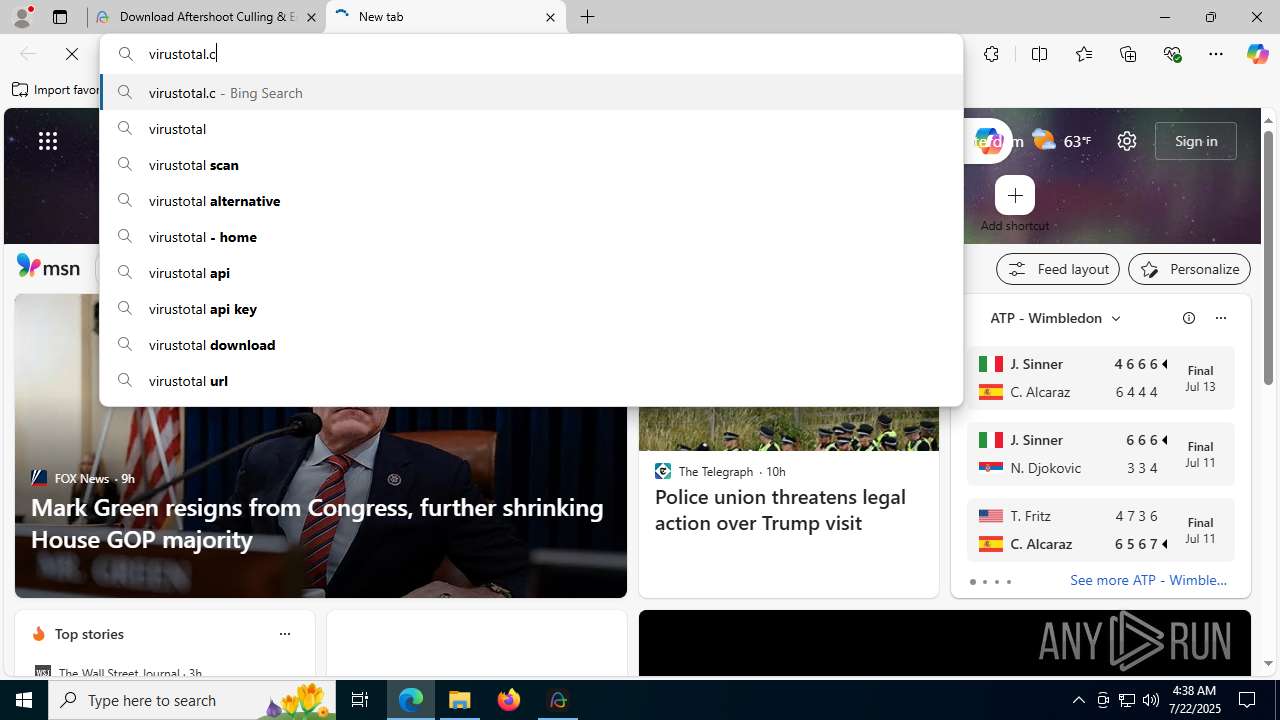Image resolution: width=1280 pixels, height=720 pixels.
Task: Choose 'virustotal alternative' suggestion
Action: (x=531, y=201)
